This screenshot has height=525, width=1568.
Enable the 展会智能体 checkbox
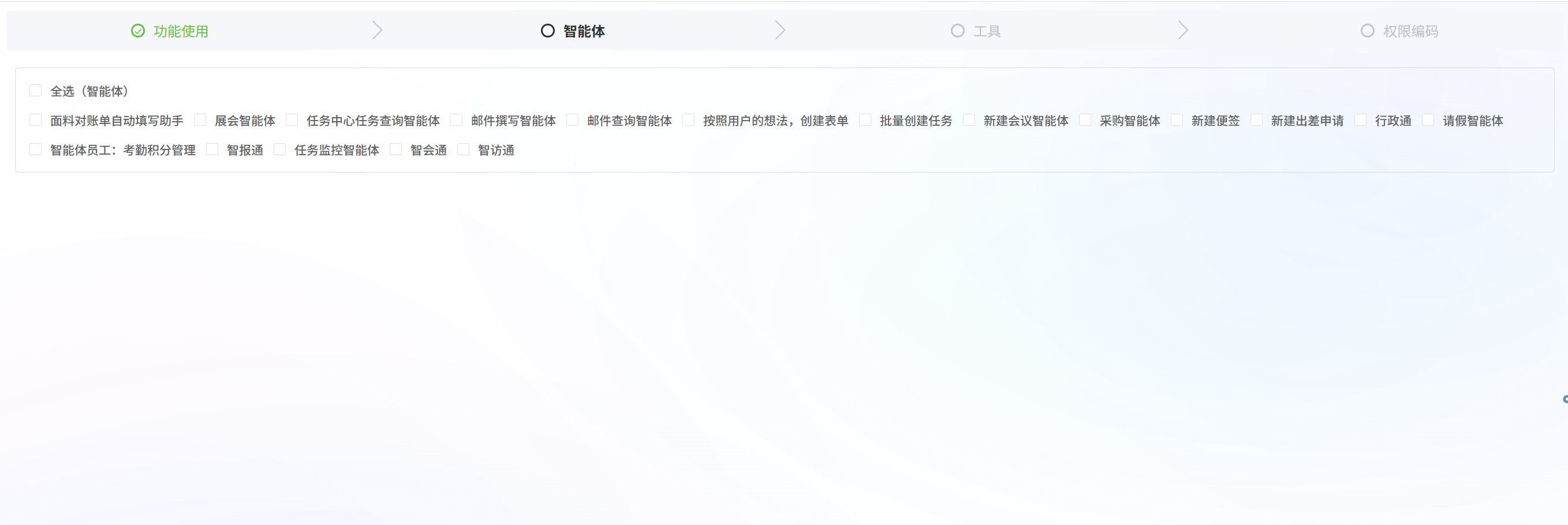(200, 120)
